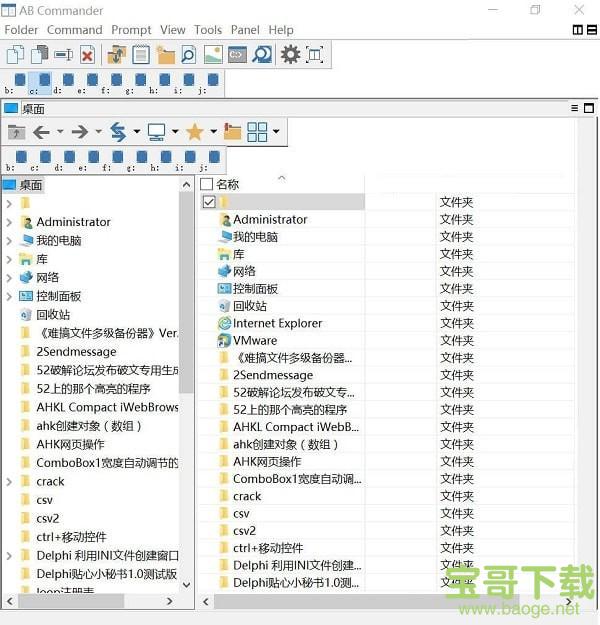Open the View menu
The width and height of the screenshot is (600, 625).
(173, 30)
